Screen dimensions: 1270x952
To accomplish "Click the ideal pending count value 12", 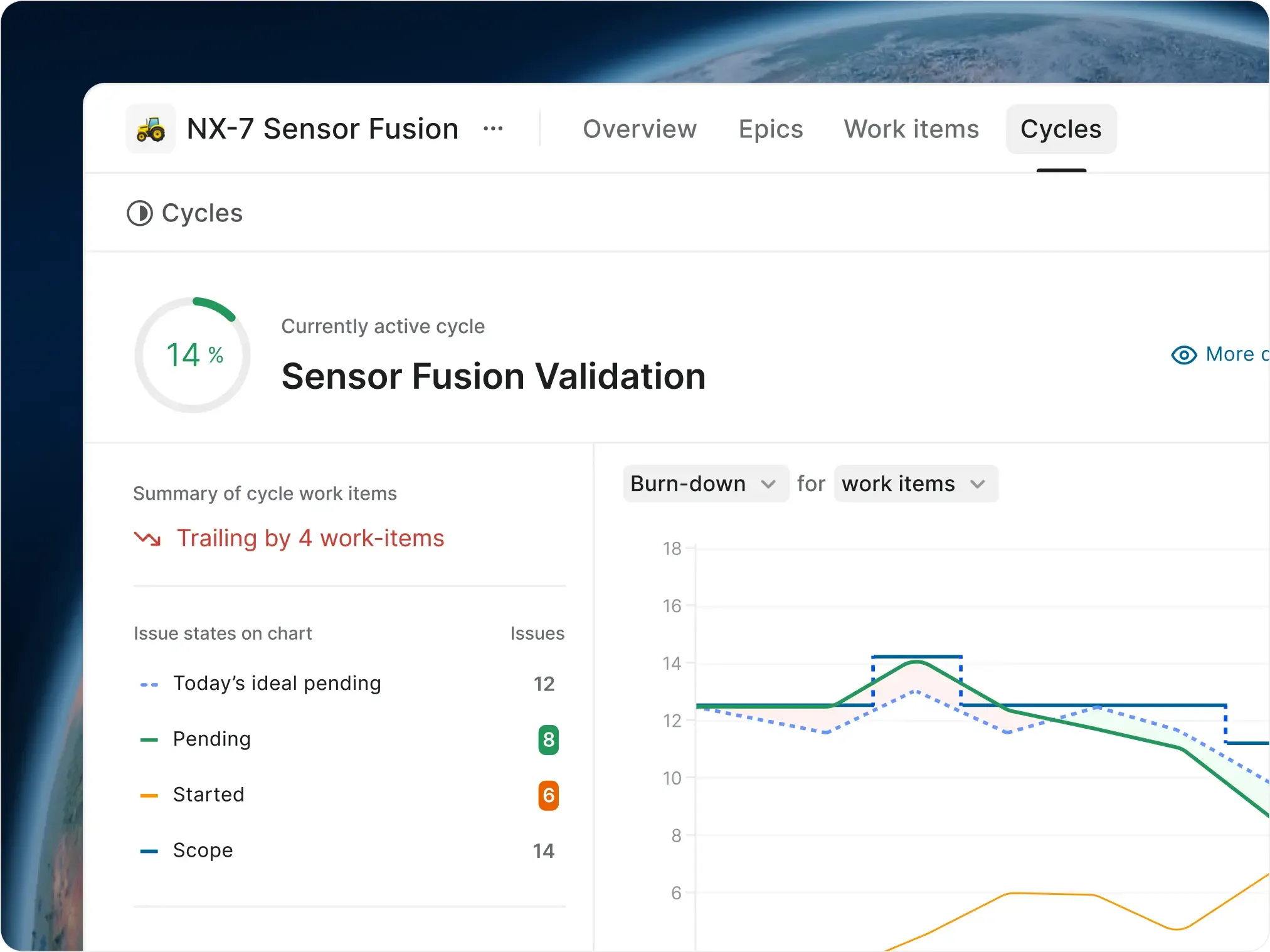I will pos(544,684).
